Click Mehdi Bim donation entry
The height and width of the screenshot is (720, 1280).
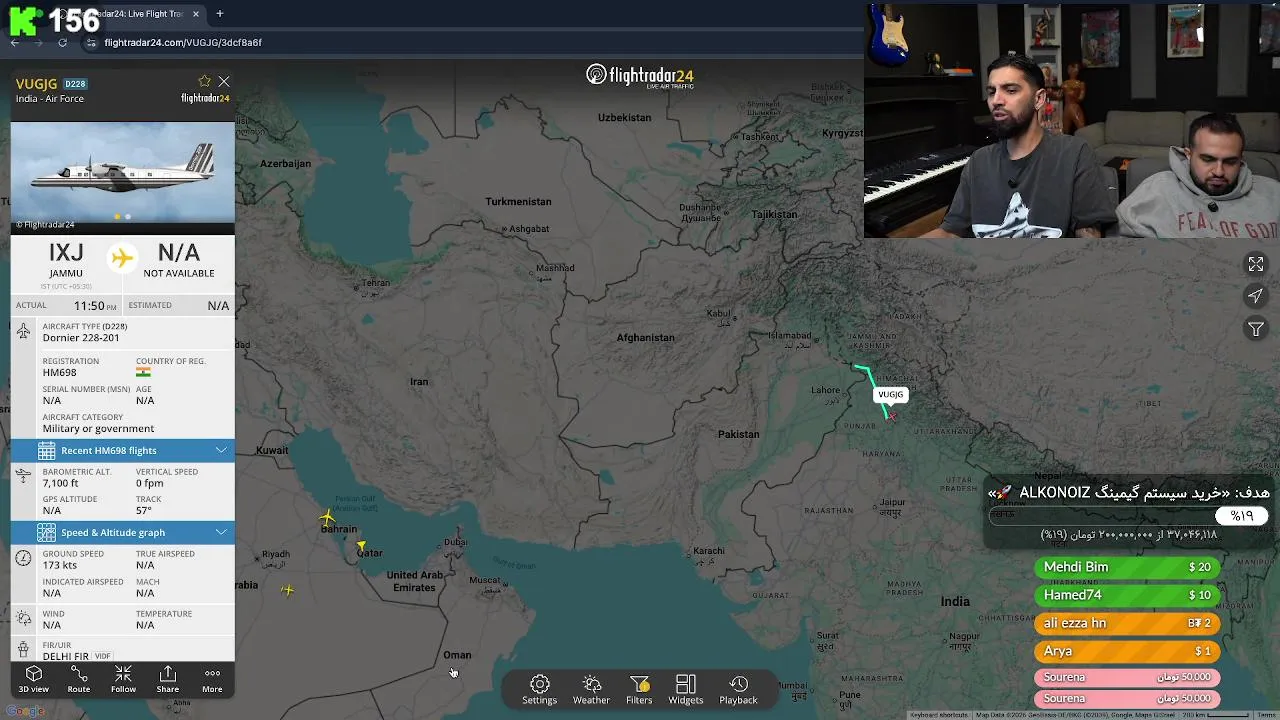(x=1127, y=567)
